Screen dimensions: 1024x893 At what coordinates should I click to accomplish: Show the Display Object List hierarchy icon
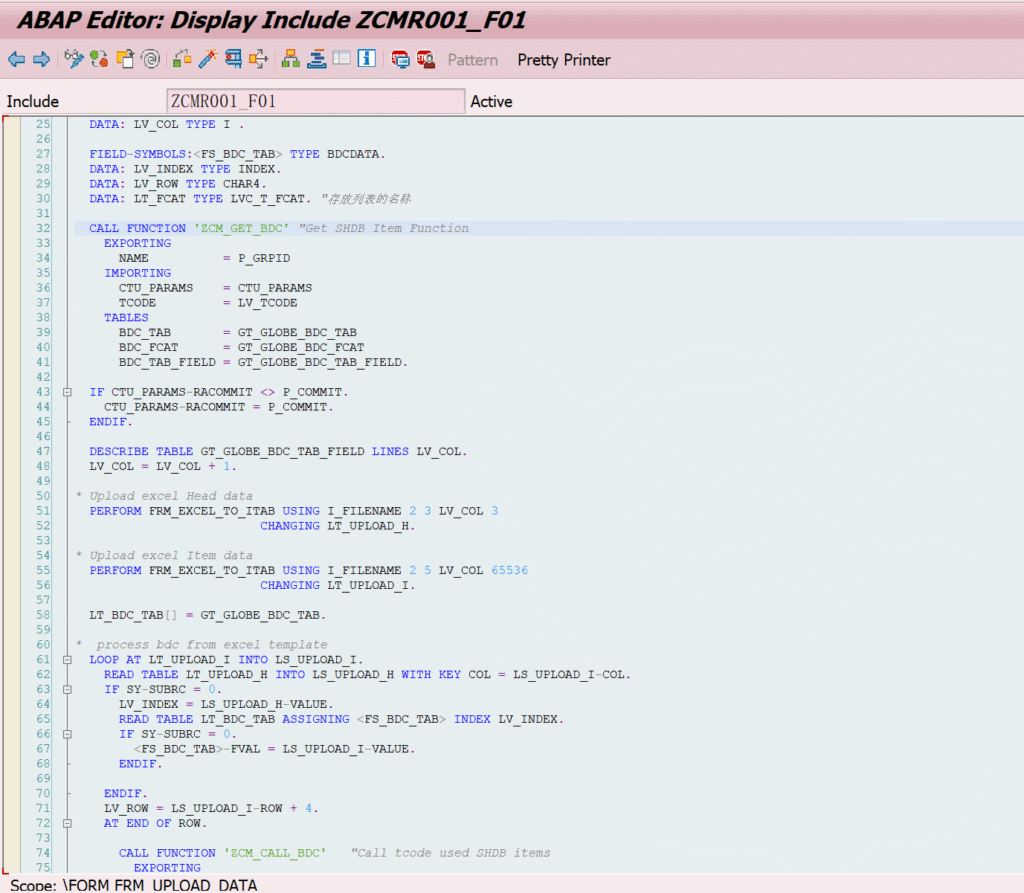290,60
